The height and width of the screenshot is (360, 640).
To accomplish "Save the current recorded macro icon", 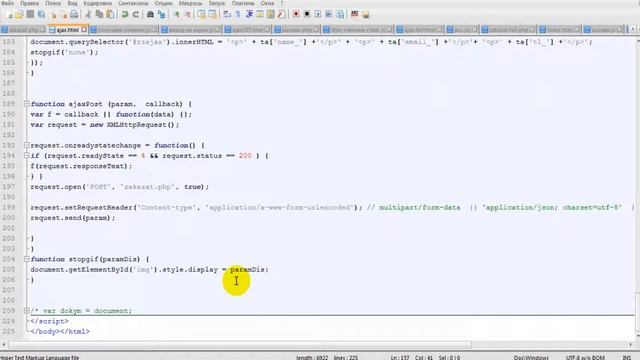I will [x=340, y=15].
